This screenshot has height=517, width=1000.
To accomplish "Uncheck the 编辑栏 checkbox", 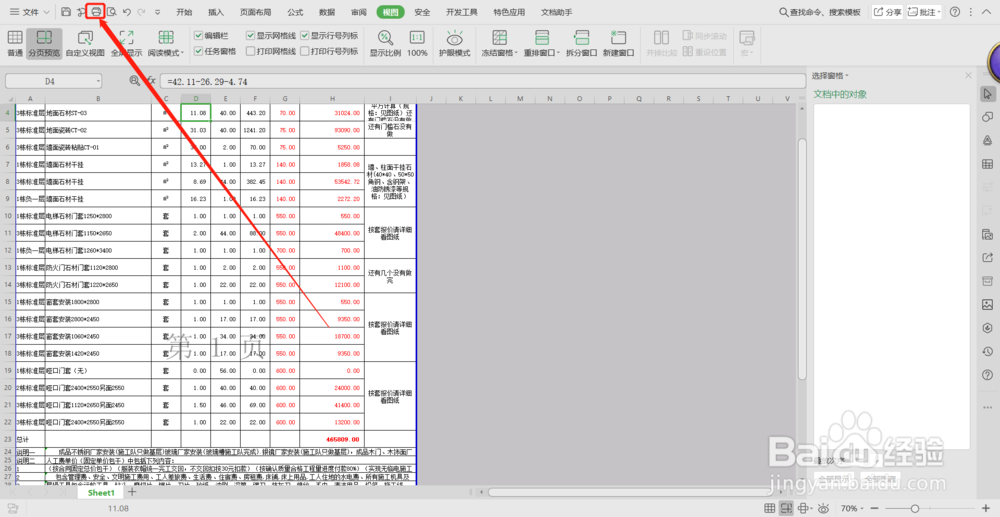I will [198, 36].
